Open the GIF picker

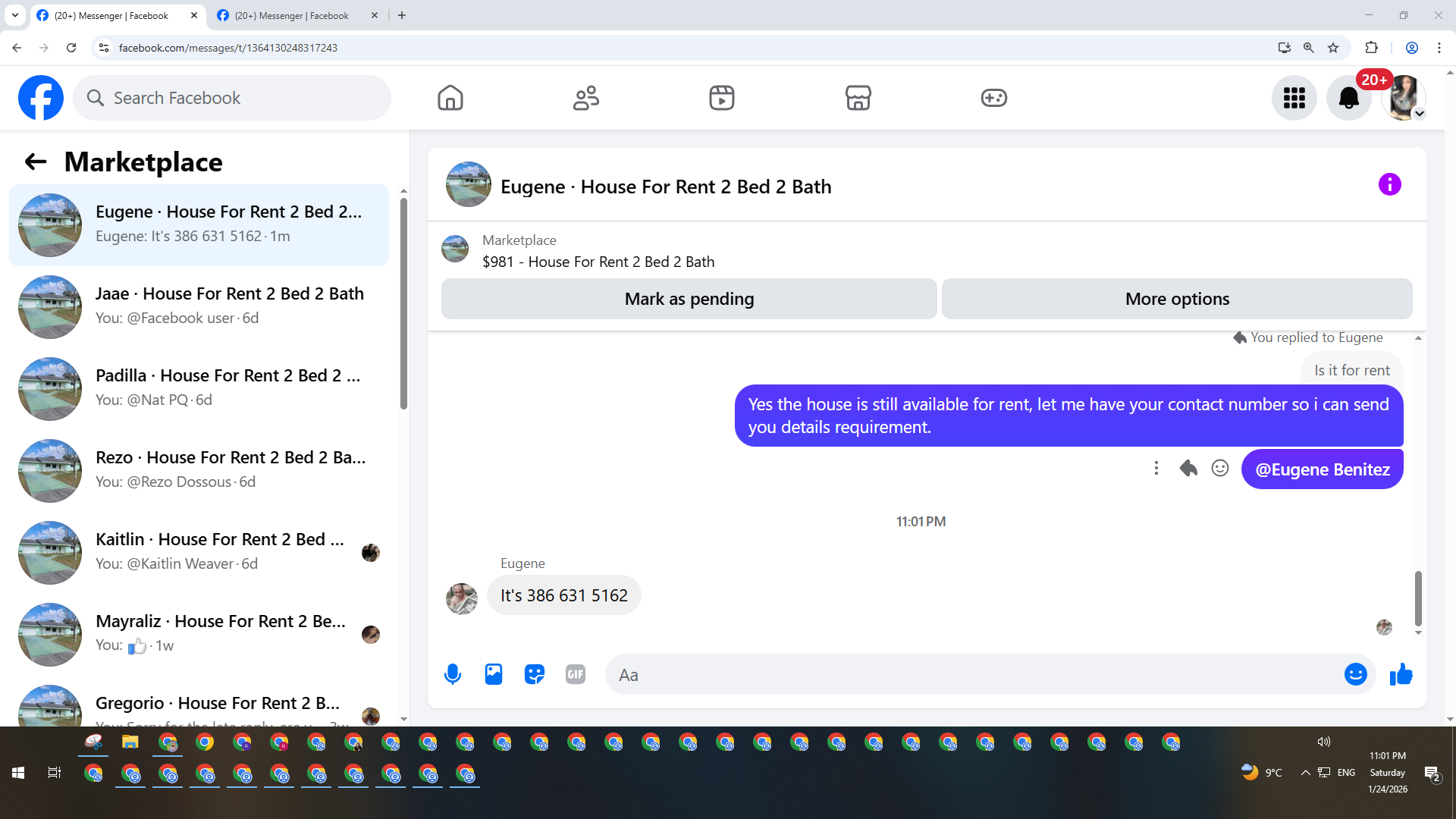pyautogui.click(x=576, y=674)
